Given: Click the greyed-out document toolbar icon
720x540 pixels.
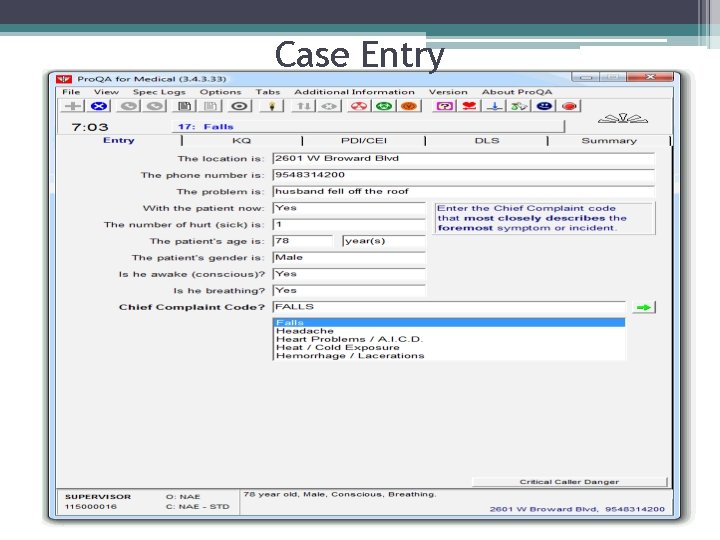Looking at the screenshot, I should coord(211,107).
